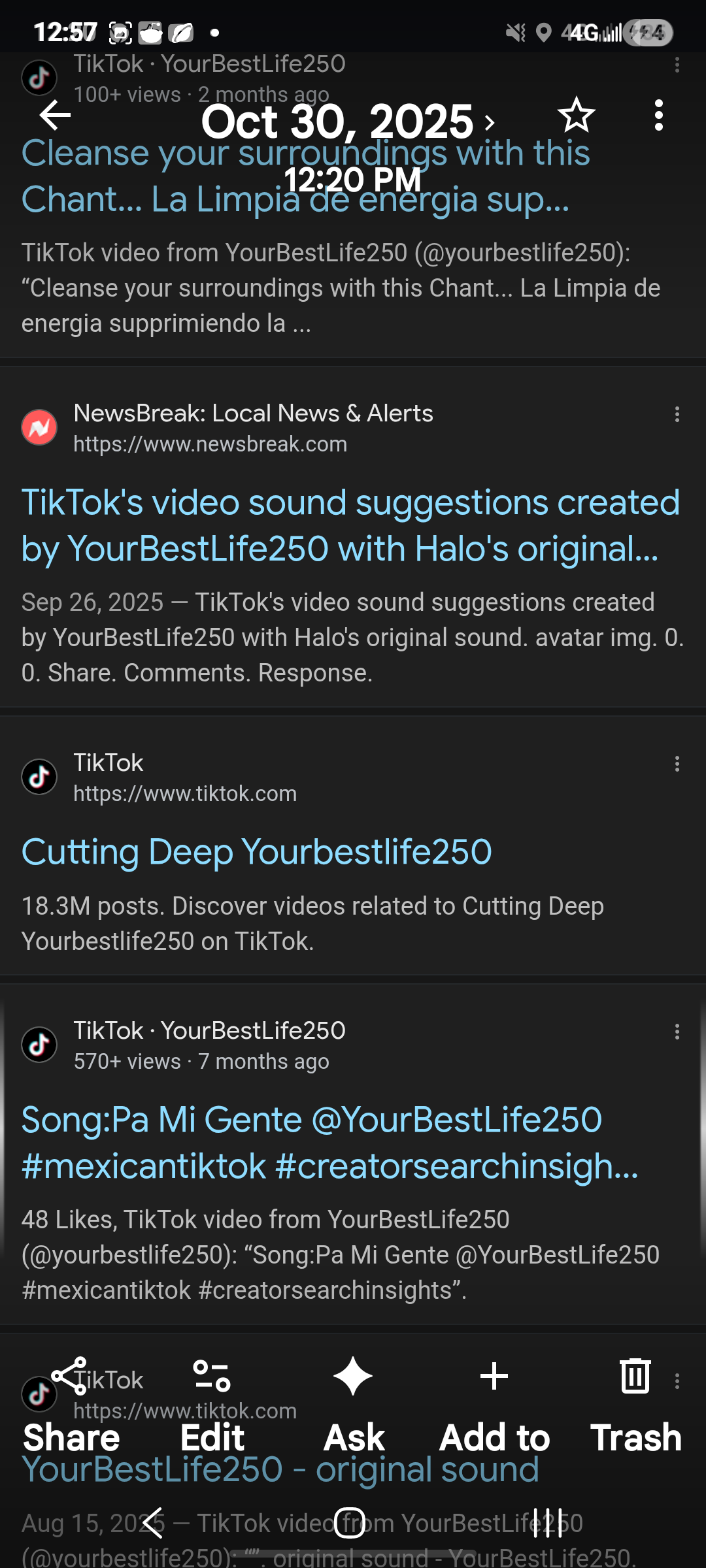706x1568 pixels.
Task: Move the screenshot to Trash
Action: pyautogui.click(x=635, y=1377)
